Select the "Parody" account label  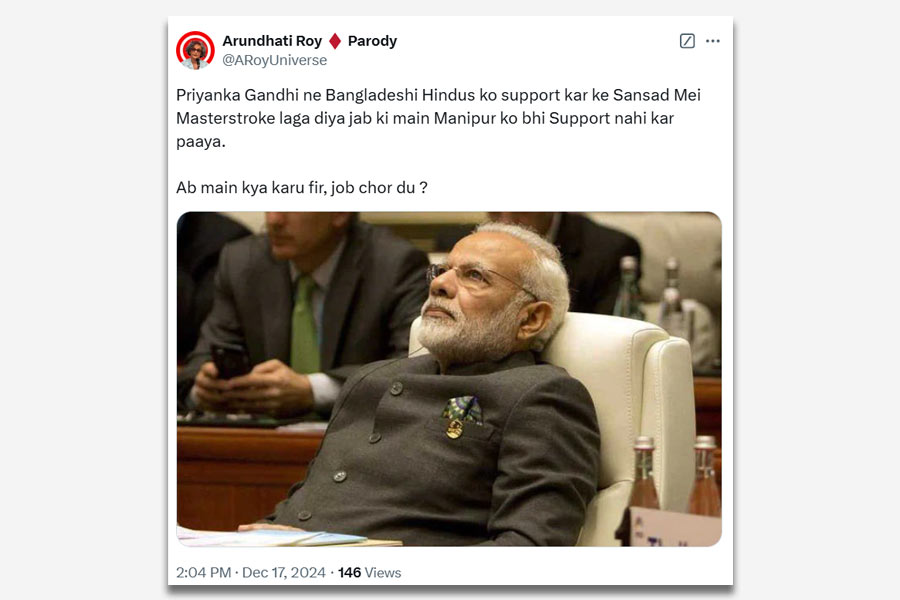point(372,41)
